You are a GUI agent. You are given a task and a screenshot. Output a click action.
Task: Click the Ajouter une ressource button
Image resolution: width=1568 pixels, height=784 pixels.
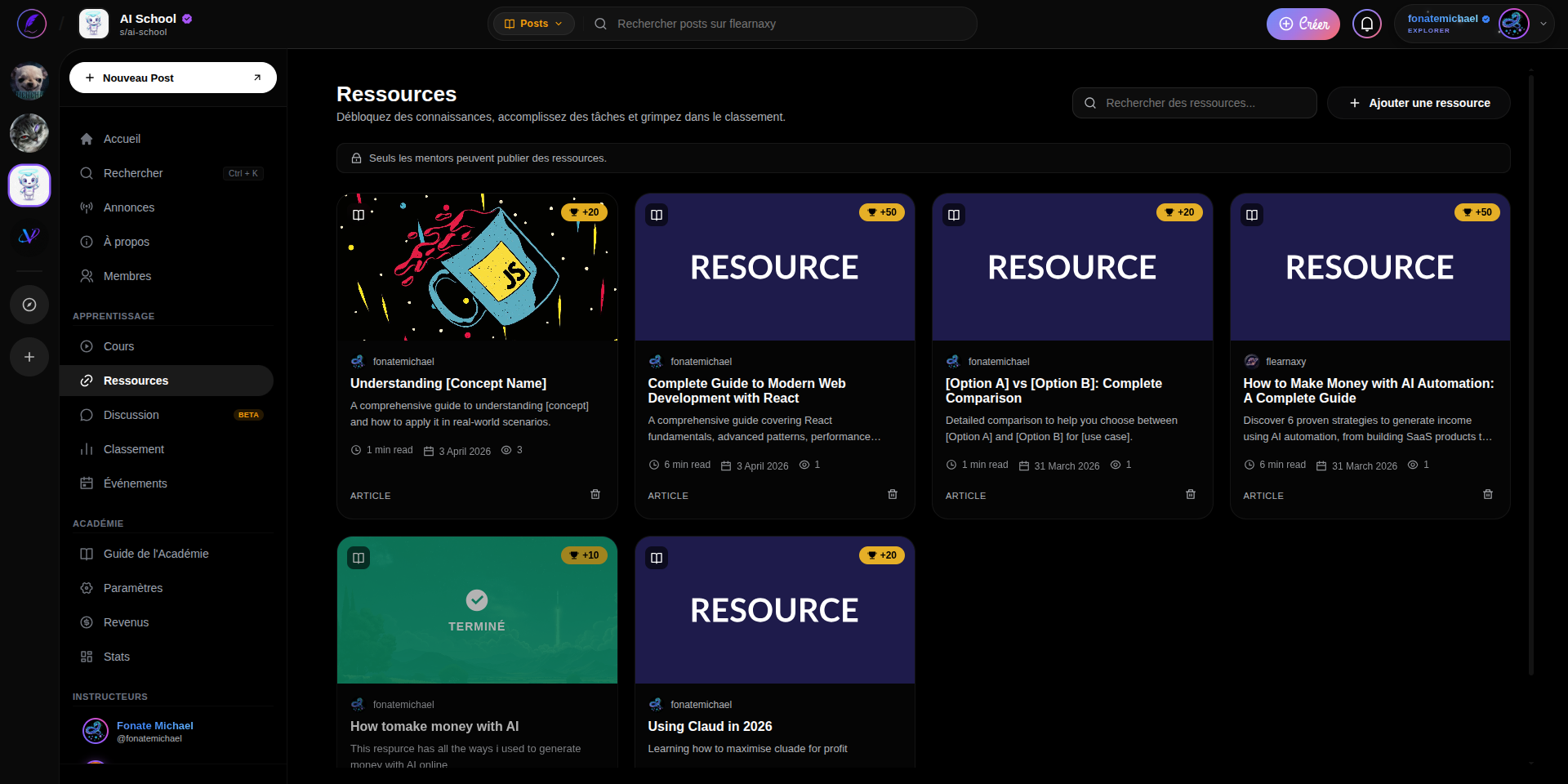pos(1419,103)
